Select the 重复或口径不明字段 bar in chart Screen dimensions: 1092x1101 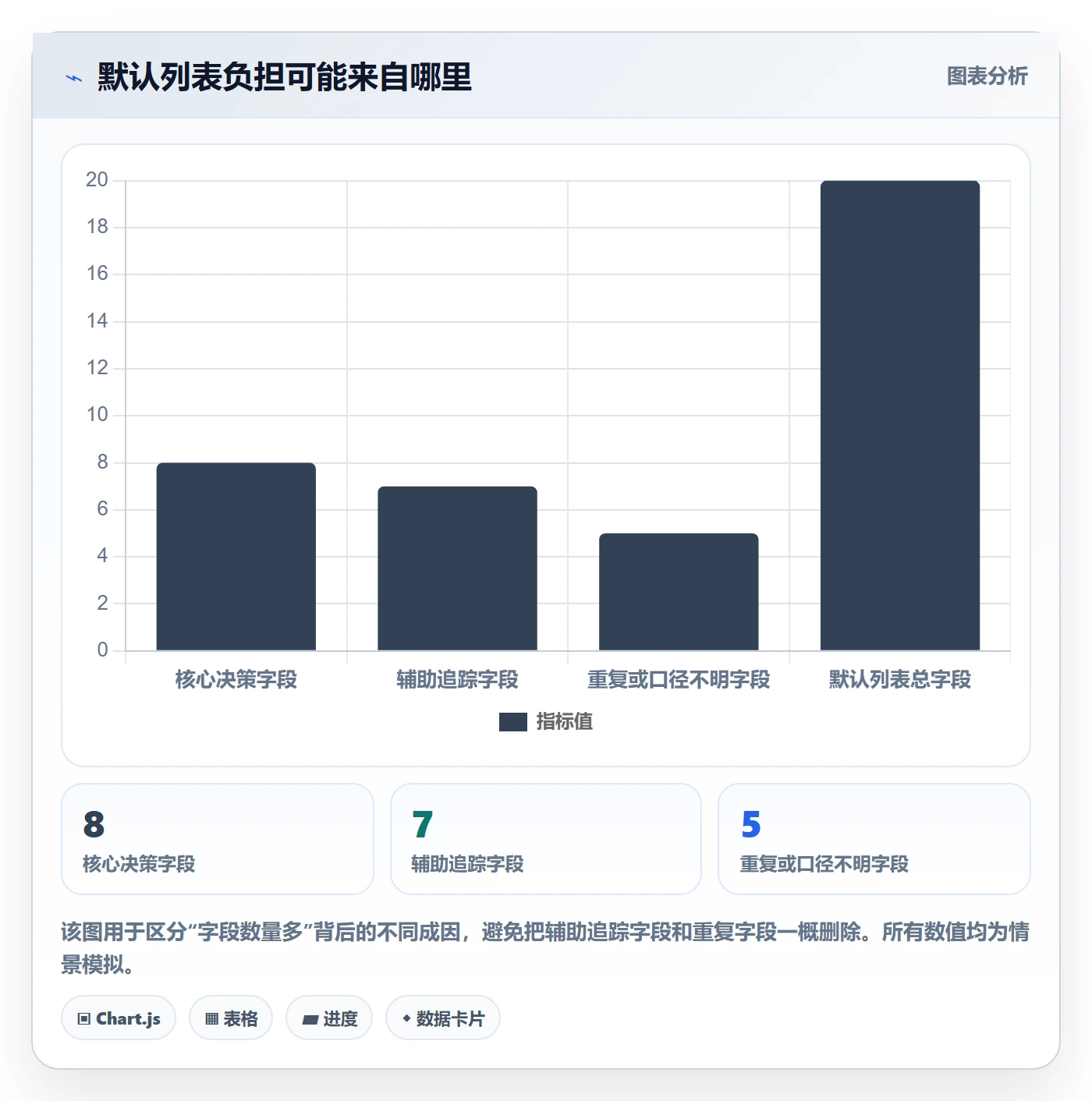click(x=679, y=592)
